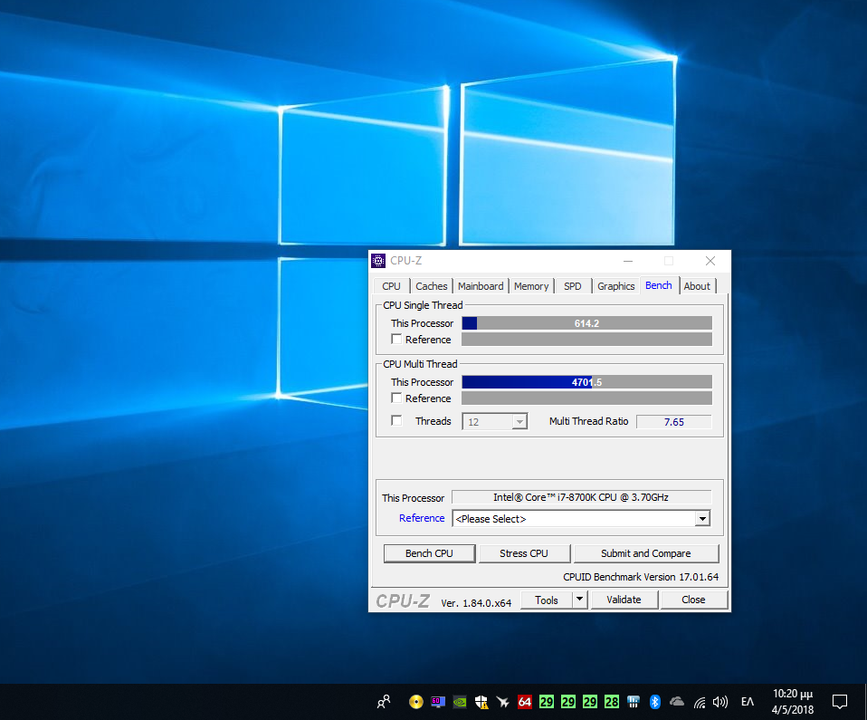Click the CPU-Z app icon in title bar
The width and height of the screenshot is (867, 720).
click(378, 260)
